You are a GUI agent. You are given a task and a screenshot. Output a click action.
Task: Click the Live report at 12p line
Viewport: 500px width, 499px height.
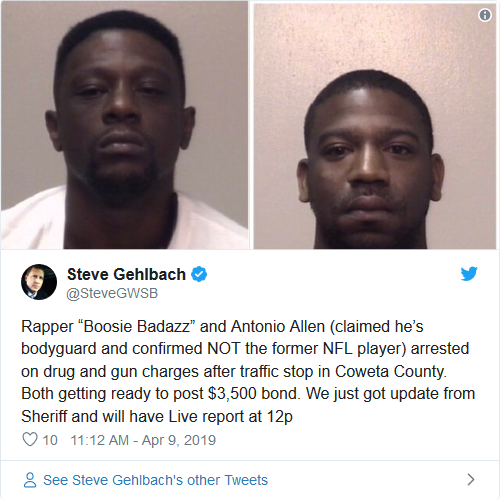tap(157, 417)
